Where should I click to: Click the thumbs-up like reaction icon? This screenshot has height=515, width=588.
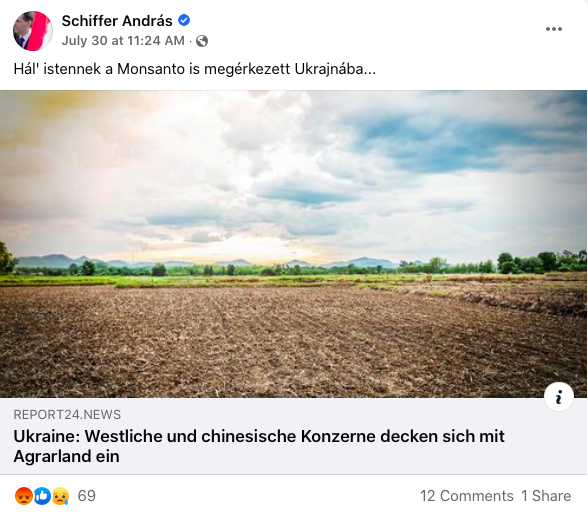(42, 496)
